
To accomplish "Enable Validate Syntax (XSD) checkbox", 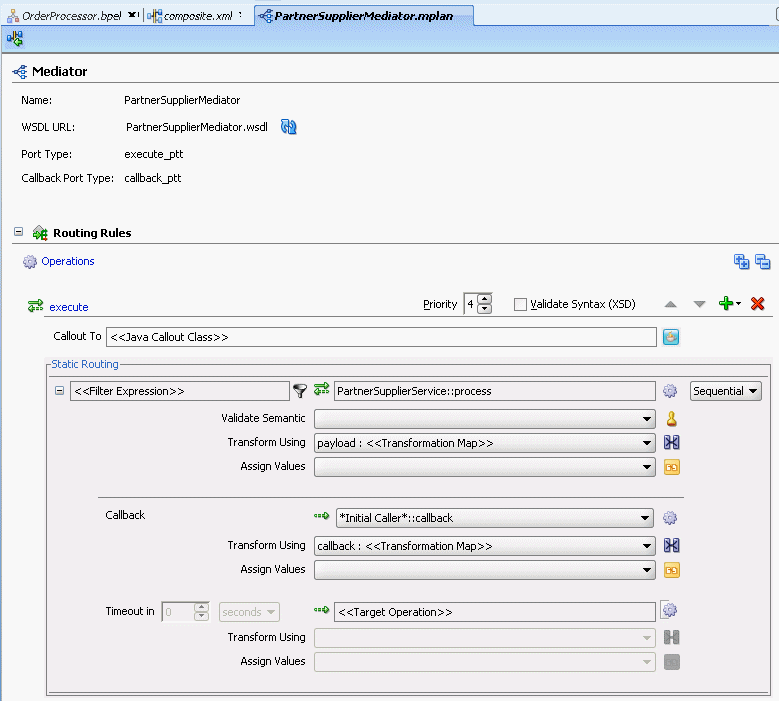I will pos(520,304).
